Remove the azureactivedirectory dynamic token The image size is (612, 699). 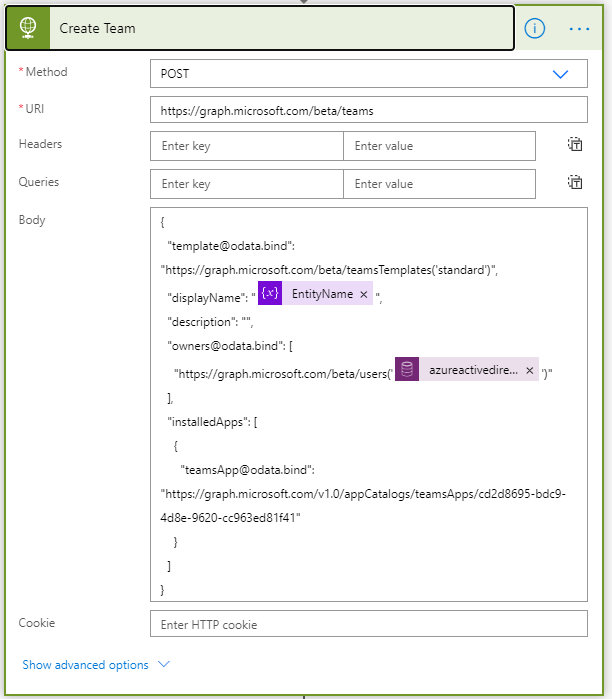[529, 370]
